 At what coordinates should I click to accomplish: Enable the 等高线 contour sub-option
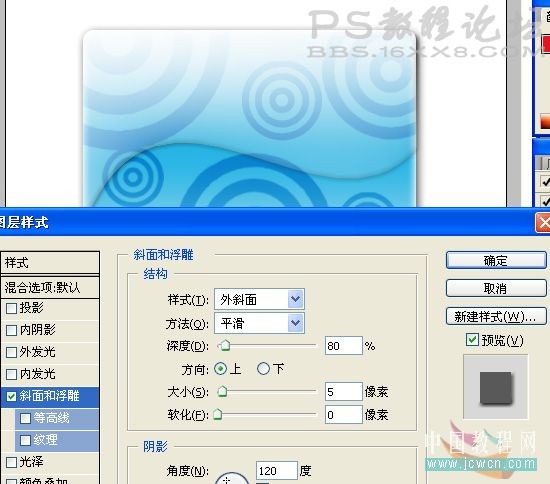point(25,418)
